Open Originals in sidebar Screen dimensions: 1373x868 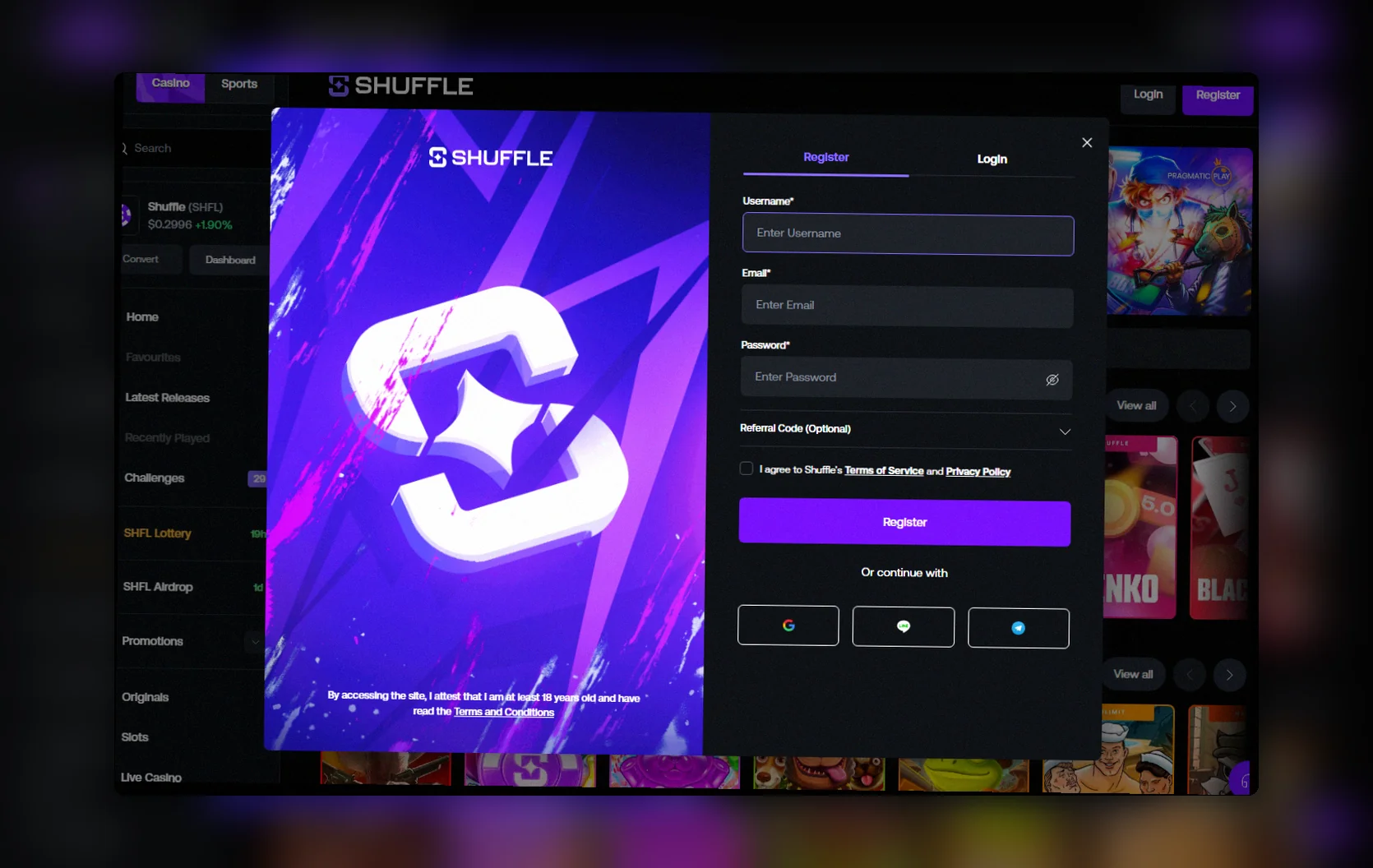point(145,698)
